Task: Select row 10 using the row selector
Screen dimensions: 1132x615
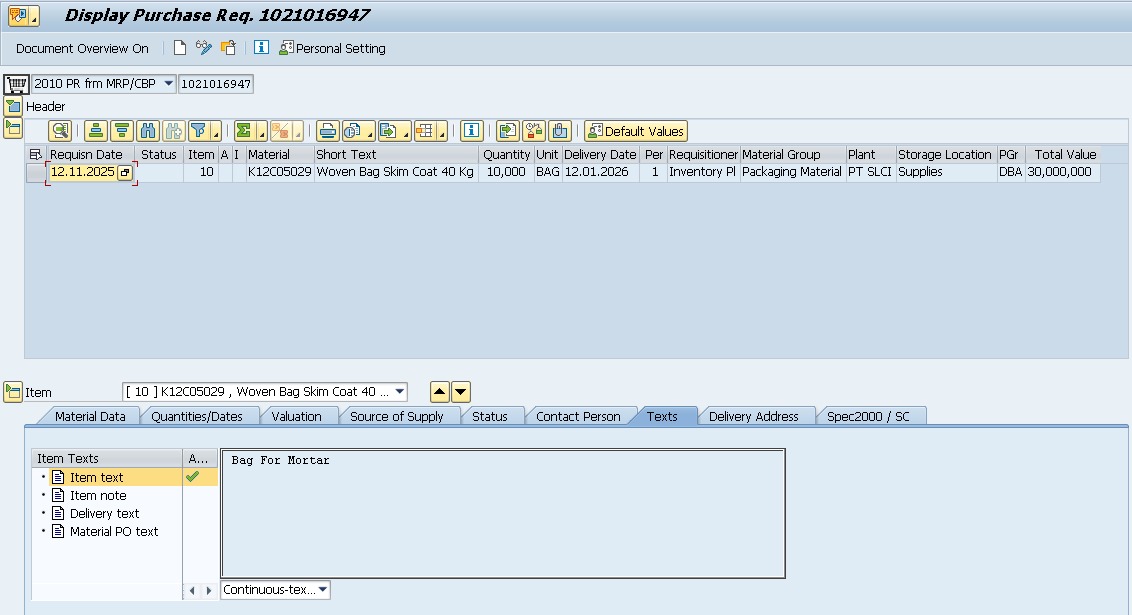Action: click(x=36, y=173)
